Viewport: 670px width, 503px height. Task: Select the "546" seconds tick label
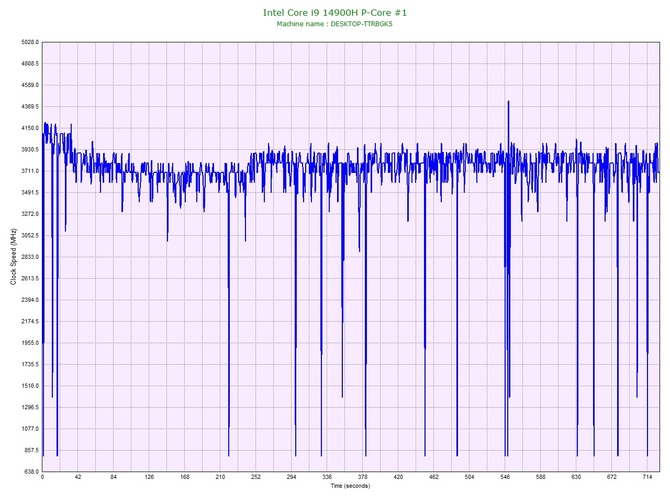505,477
